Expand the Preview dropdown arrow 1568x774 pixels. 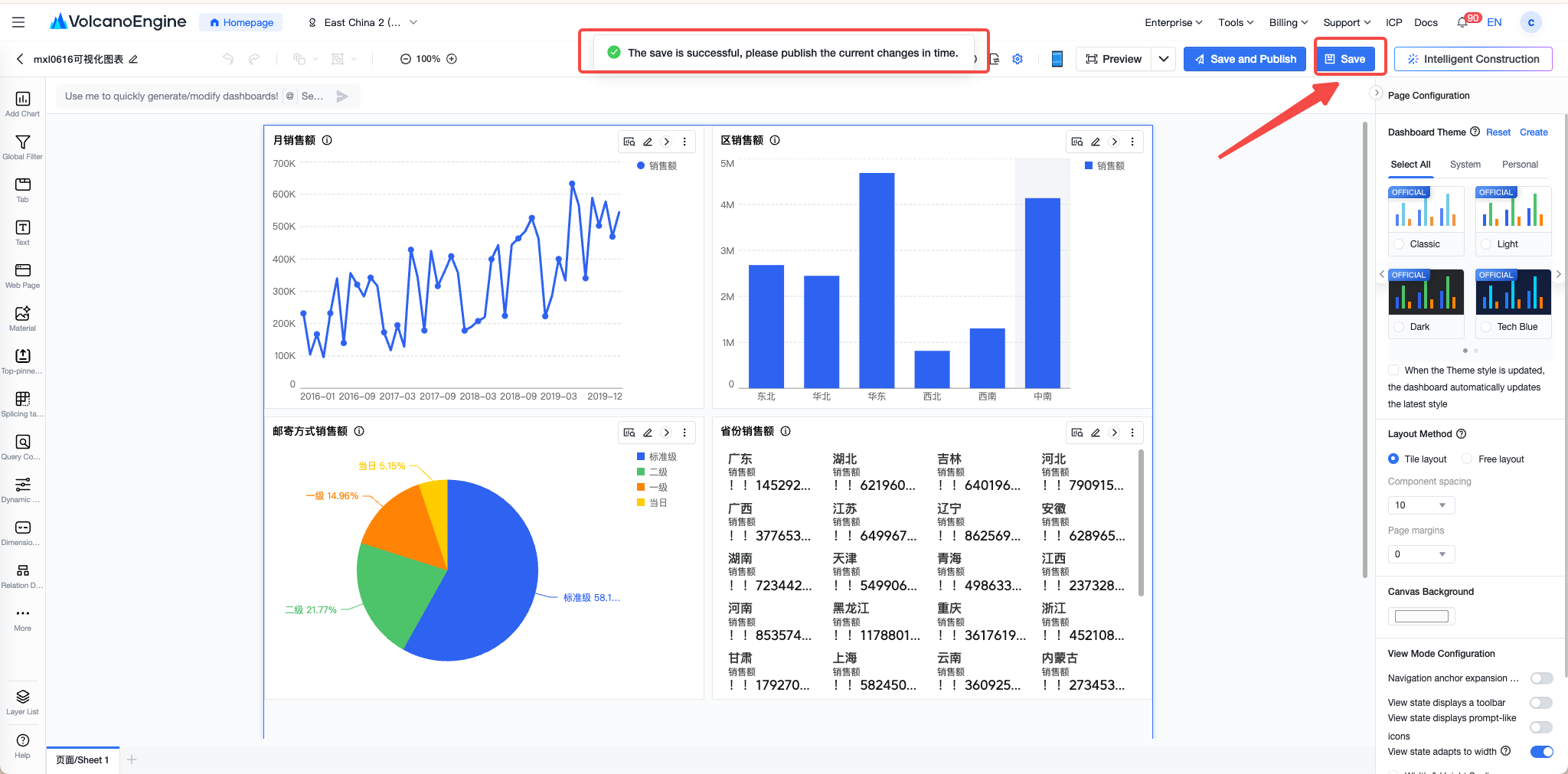tap(1164, 59)
